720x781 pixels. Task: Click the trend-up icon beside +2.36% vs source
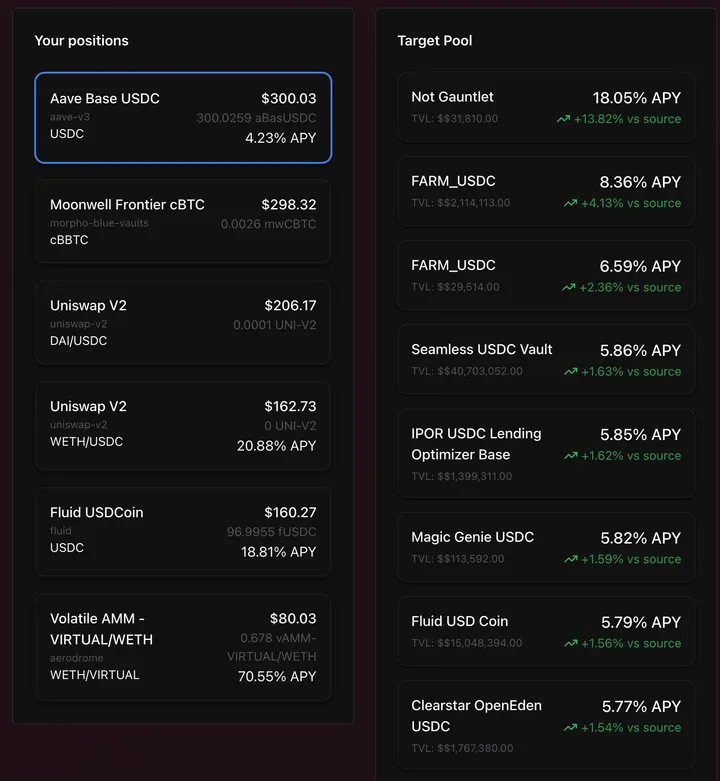coord(570,287)
